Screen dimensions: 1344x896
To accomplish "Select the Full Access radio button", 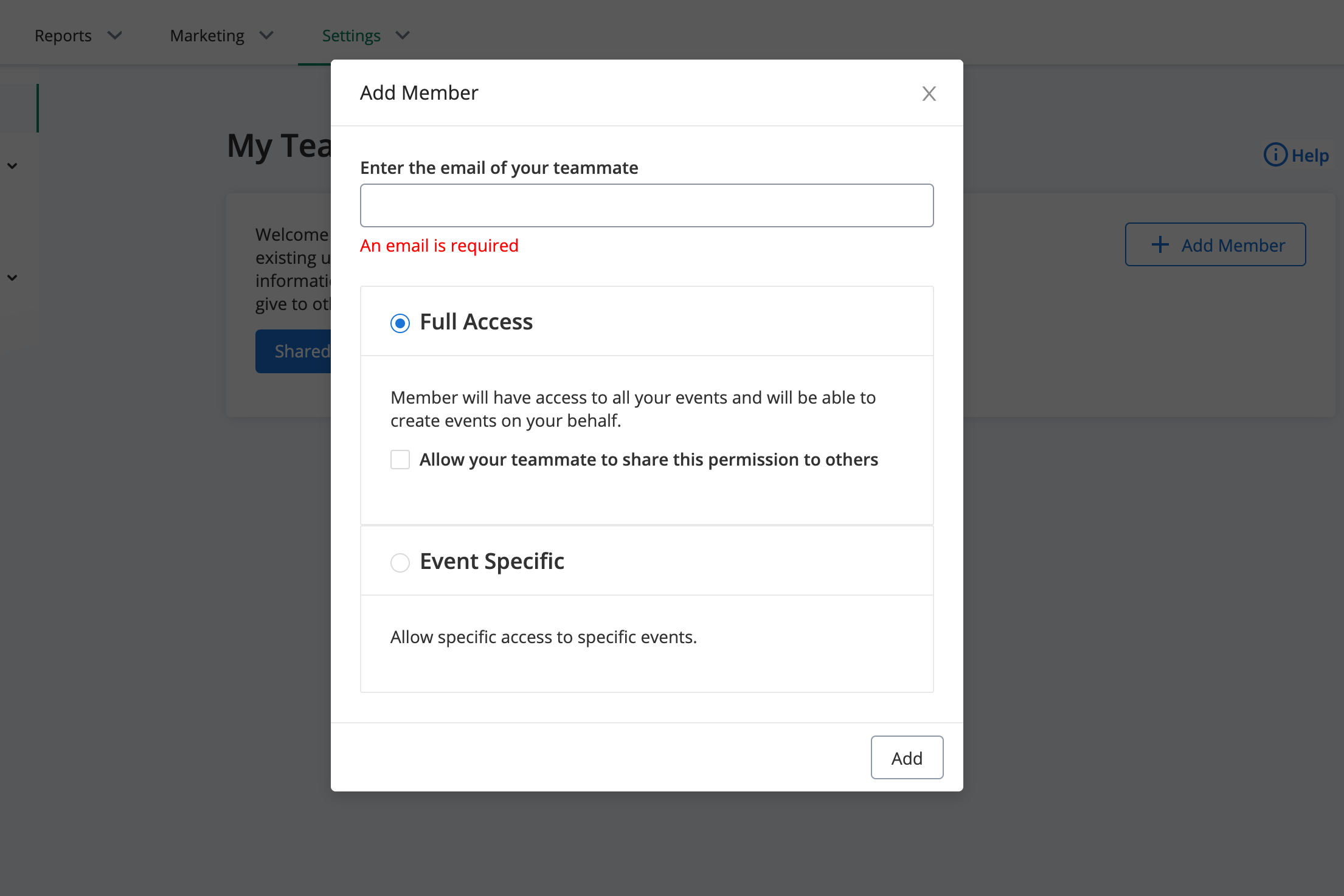I will (400, 323).
